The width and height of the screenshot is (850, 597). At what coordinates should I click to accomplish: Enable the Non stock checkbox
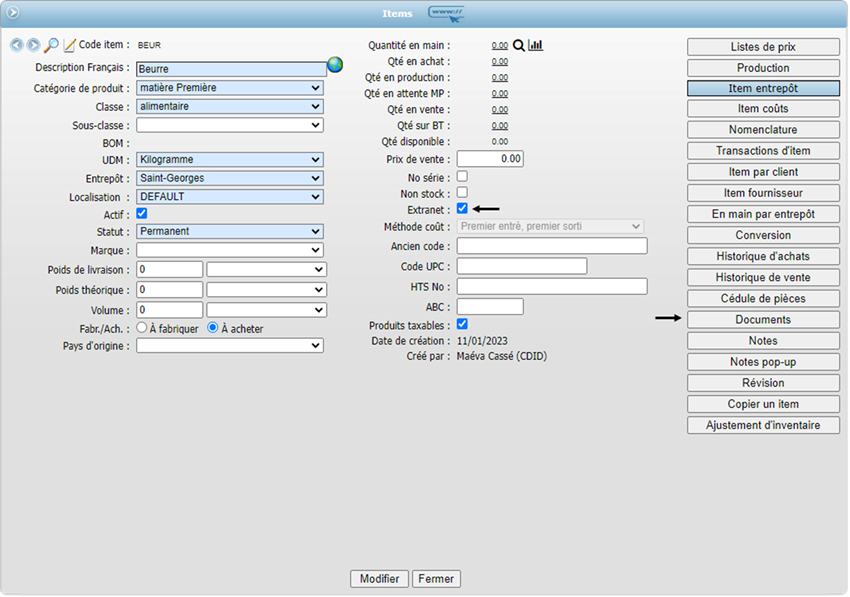point(462,192)
